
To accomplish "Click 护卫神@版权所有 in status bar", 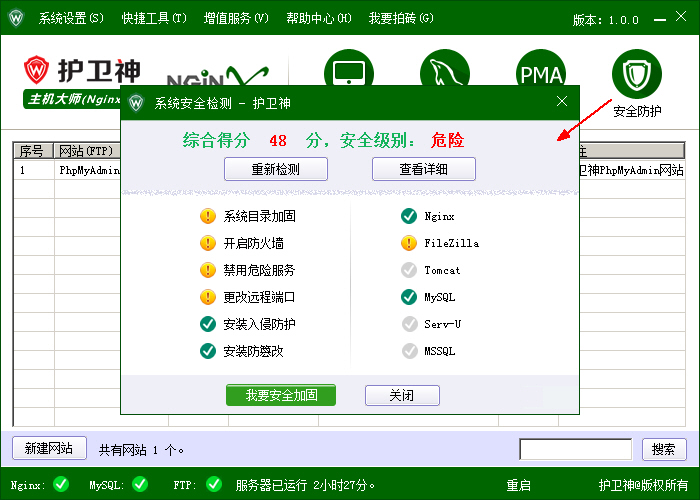I will (643, 485).
